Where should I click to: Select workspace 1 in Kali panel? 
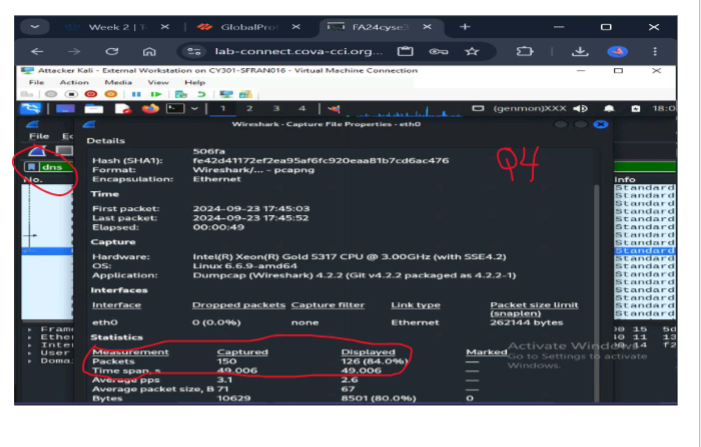[x=223, y=109]
